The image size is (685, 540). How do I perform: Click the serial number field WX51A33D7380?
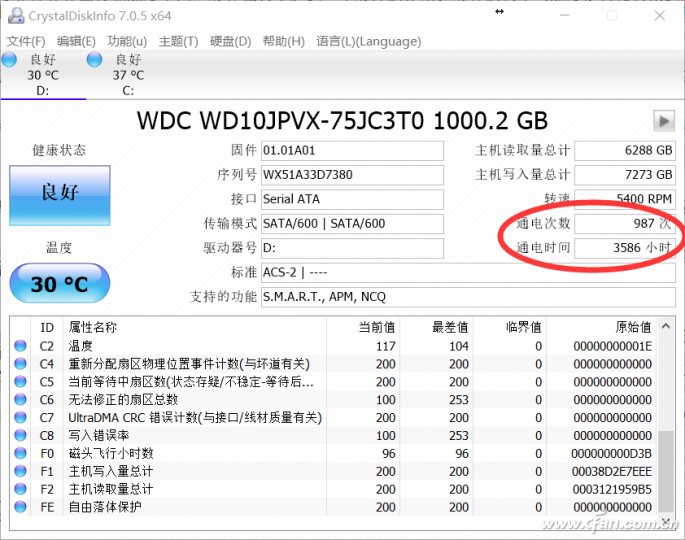click(353, 175)
